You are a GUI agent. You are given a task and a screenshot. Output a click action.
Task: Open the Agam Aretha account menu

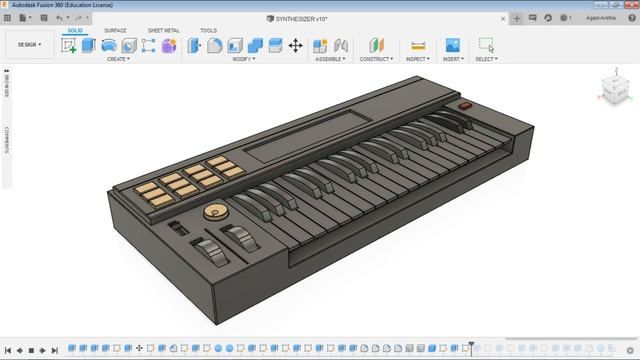[601, 18]
